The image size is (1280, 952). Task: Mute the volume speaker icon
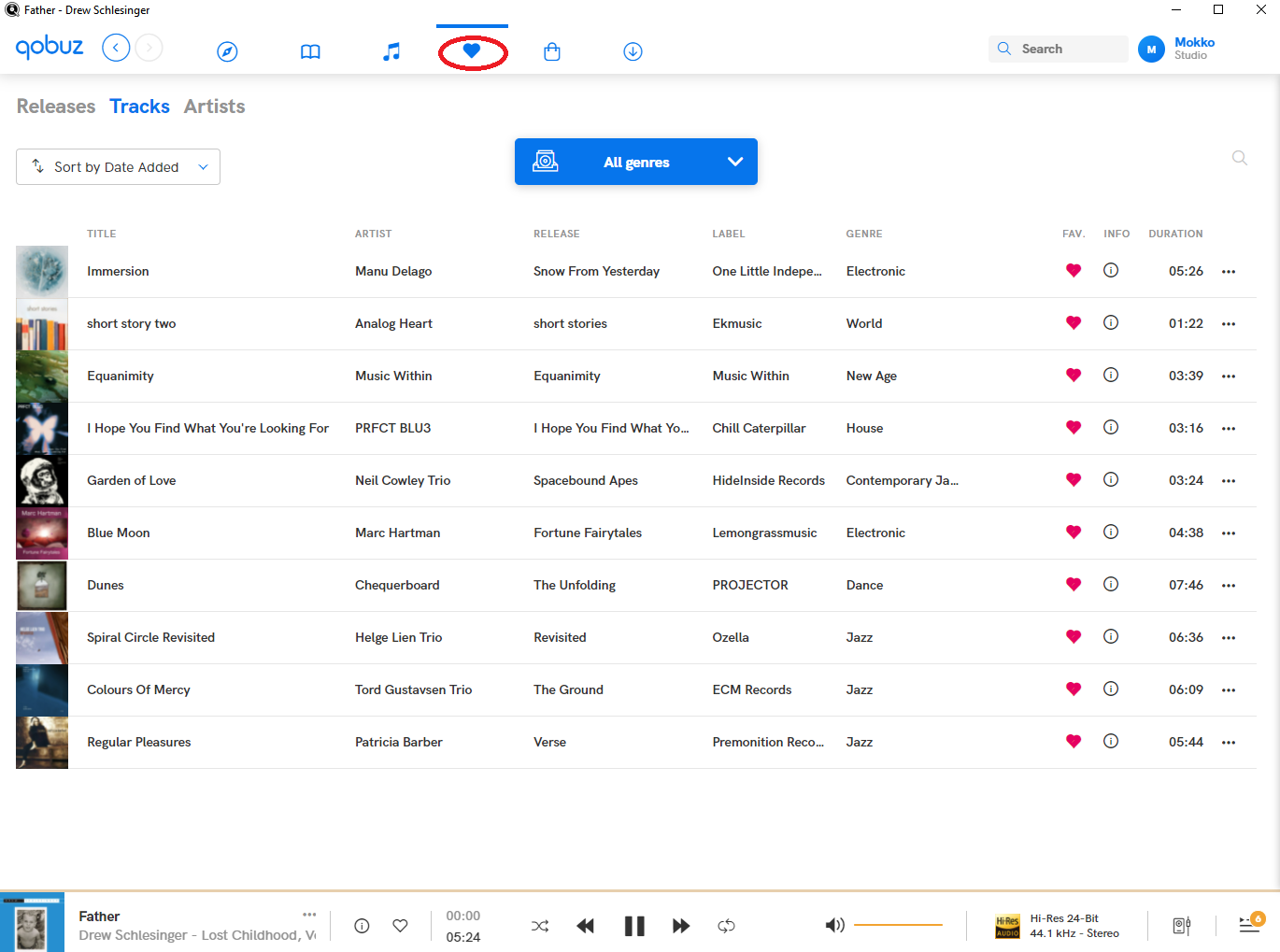click(x=834, y=925)
